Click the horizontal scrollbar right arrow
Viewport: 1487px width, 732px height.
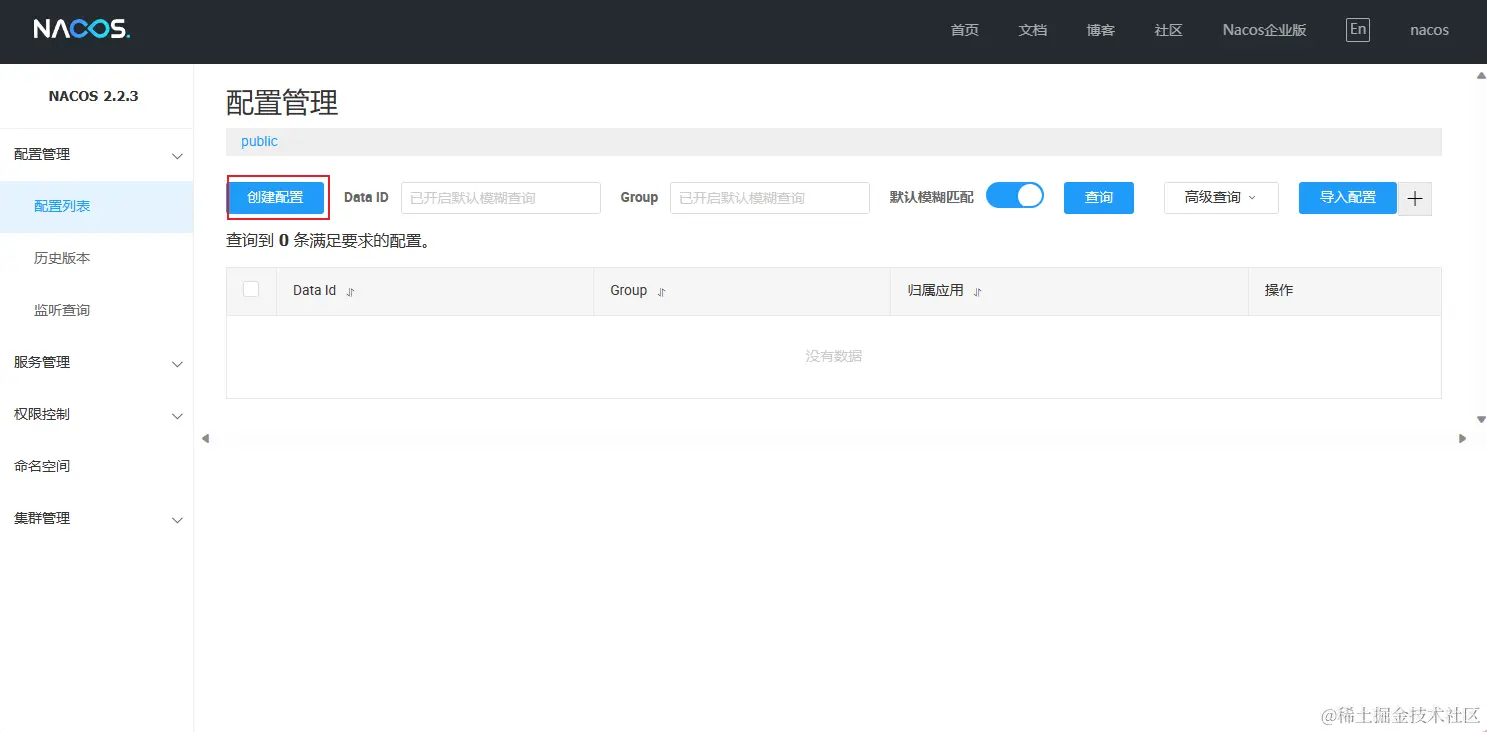[1462, 438]
